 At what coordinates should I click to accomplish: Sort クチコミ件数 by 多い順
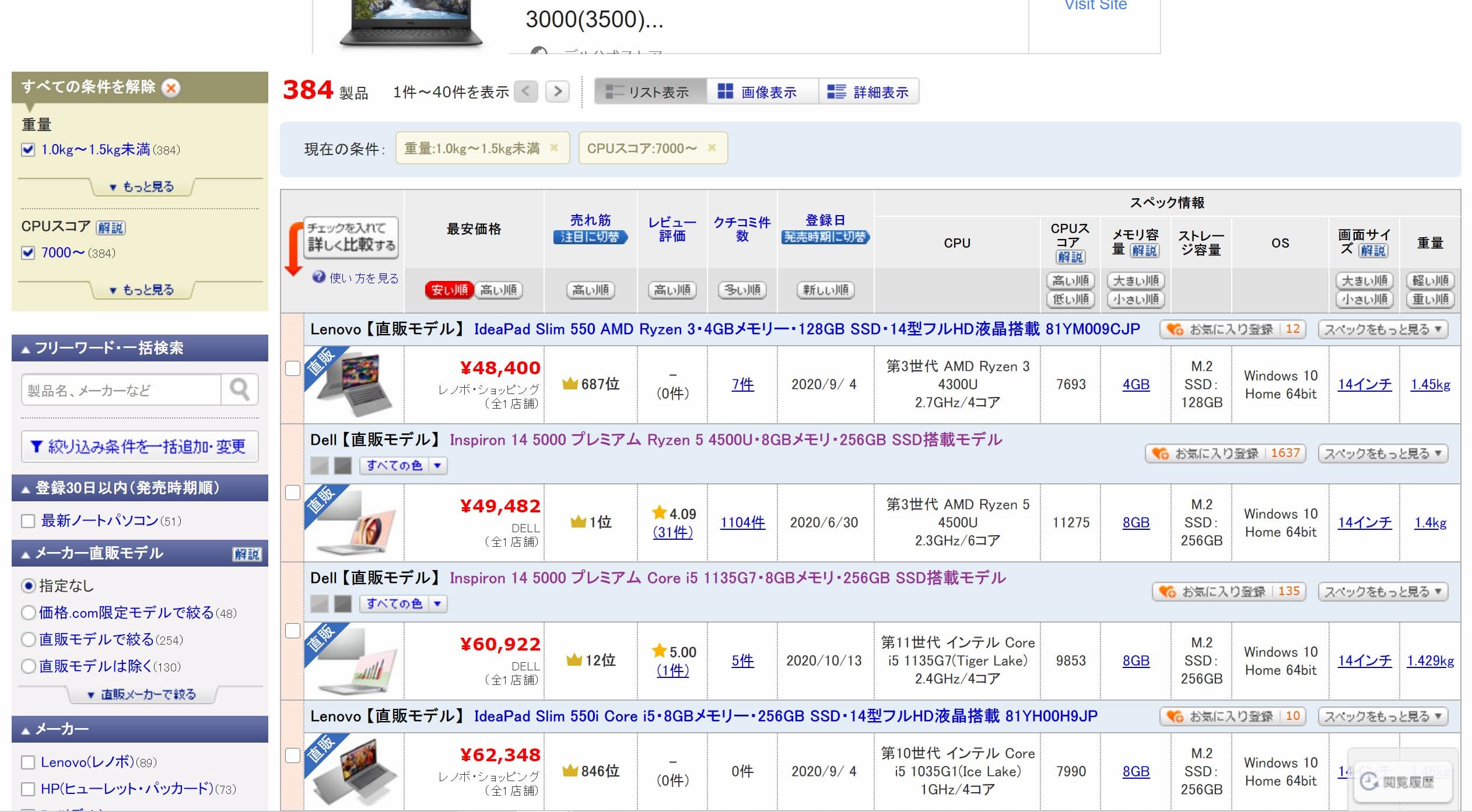742,290
